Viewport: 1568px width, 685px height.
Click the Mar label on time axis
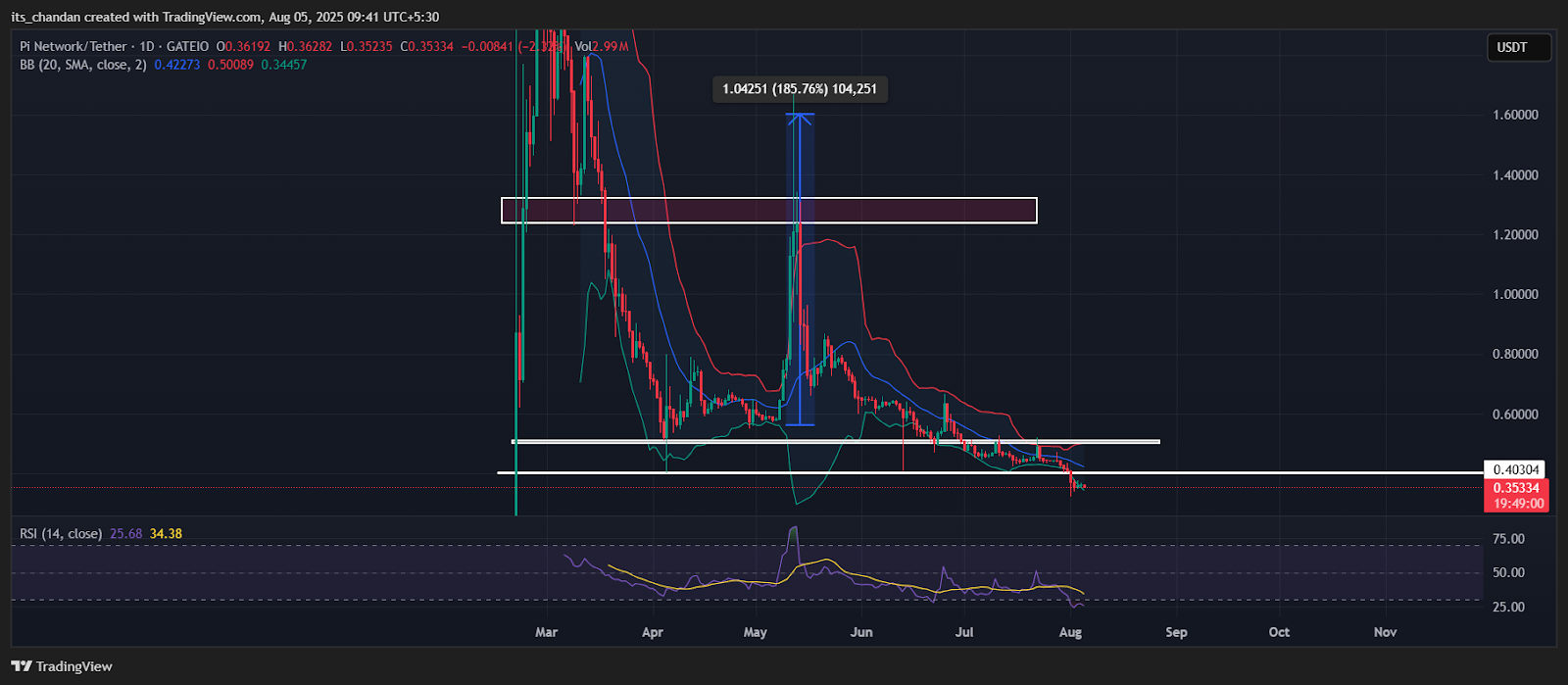547,632
